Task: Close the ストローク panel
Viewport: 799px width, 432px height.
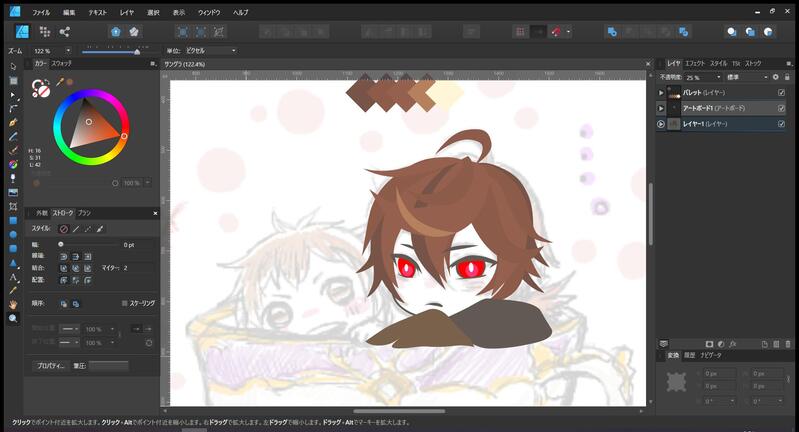Action: 155,213
